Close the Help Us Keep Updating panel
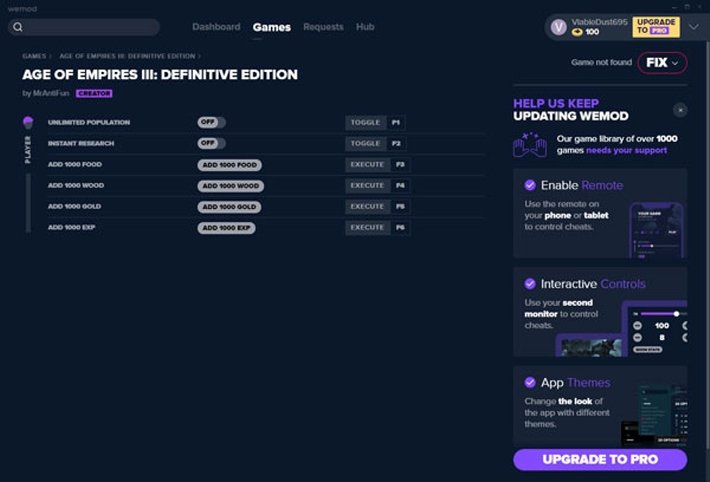The image size is (710, 482). pyautogui.click(x=680, y=110)
